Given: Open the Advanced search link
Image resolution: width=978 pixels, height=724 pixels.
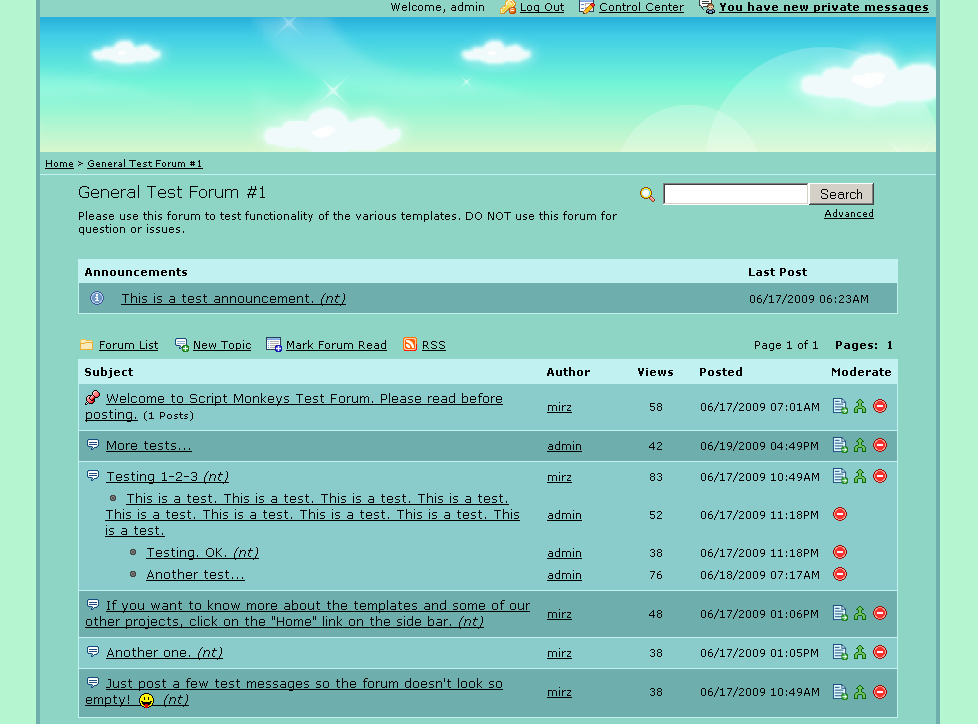Looking at the screenshot, I should [849, 214].
